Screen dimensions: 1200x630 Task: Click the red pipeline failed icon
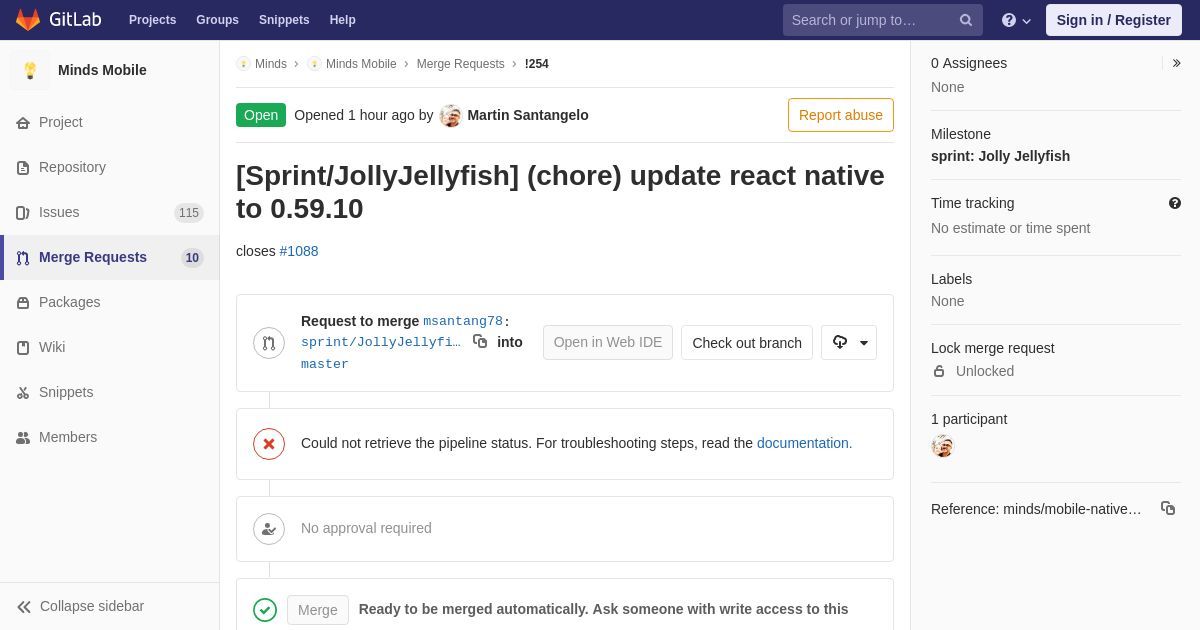tap(269, 444)
